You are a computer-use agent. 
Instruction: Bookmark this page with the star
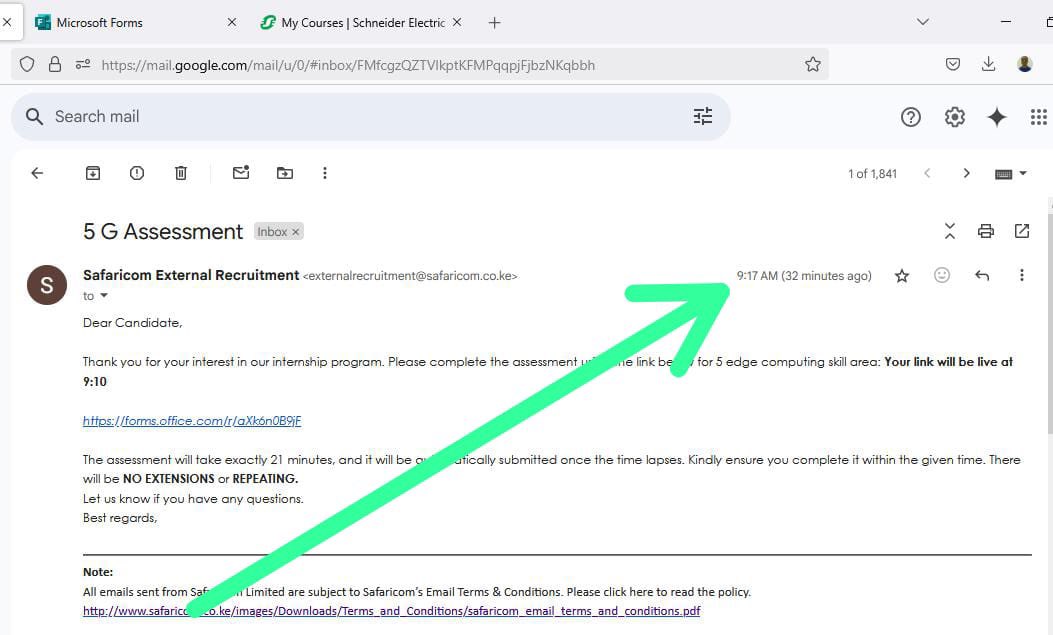coord(813,64)
